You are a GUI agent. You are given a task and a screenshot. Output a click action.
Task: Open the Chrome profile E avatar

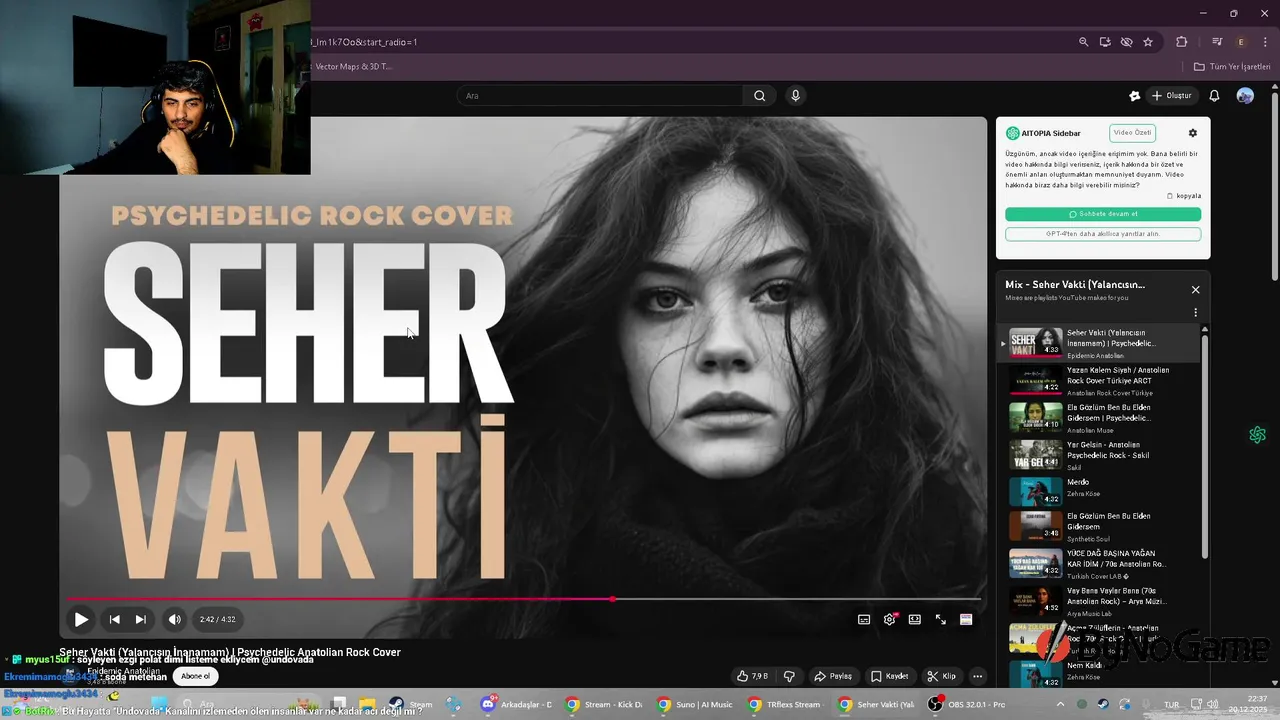(1242, 42)
